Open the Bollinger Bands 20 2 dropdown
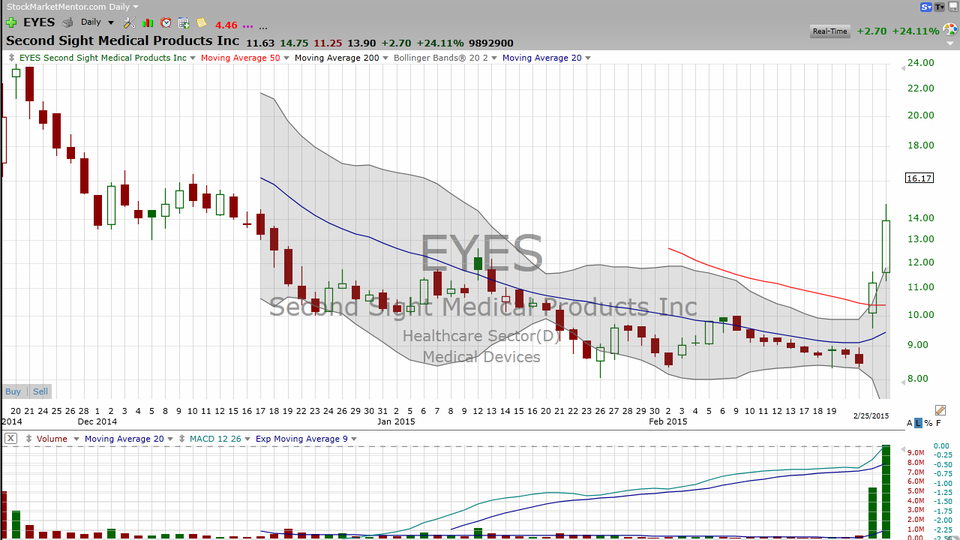This screenshot has width=960, height=540. (494, 58)
